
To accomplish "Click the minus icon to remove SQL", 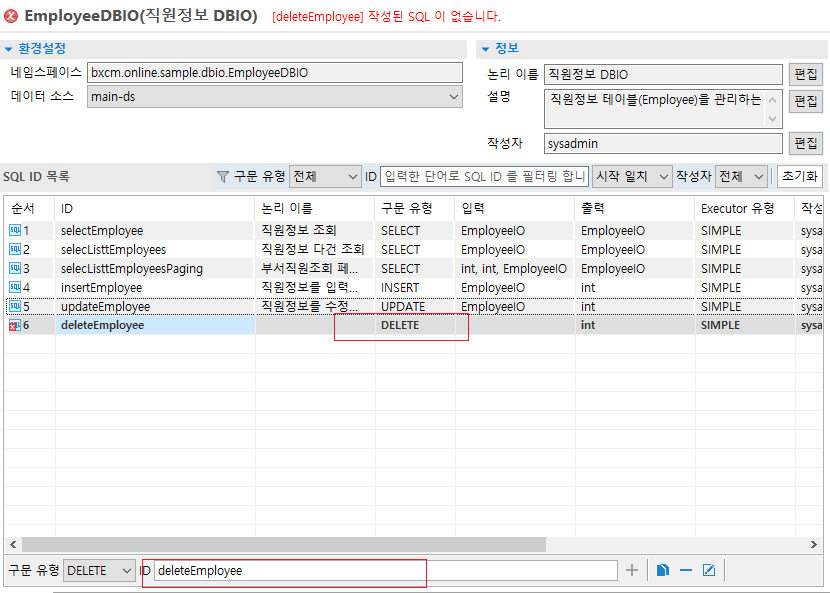I will pyautogui.click(x=686, y=570).
